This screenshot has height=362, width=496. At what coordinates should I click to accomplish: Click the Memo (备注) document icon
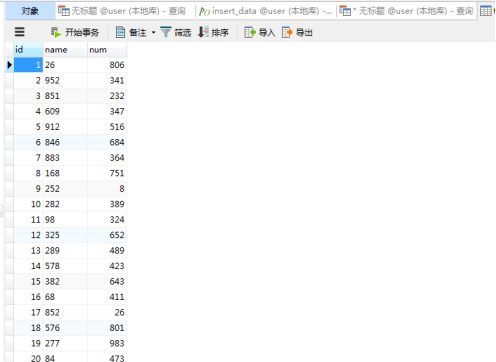pos(120,32)
